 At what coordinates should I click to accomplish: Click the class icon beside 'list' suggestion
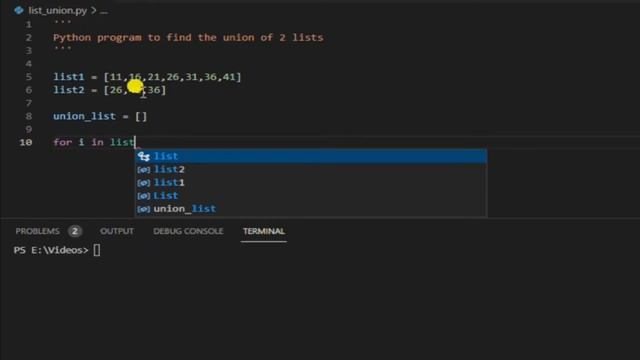tap(144, 156)
